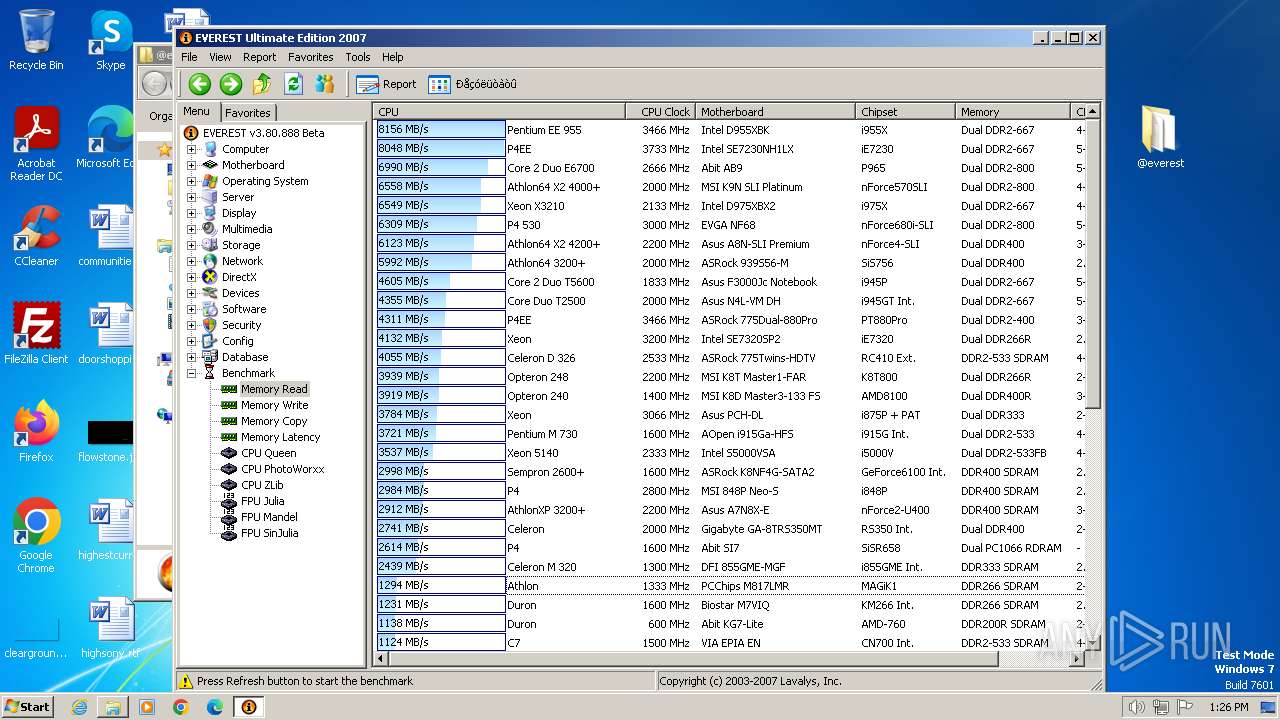Open the @everest folder on desktop

coord(1160,137)
